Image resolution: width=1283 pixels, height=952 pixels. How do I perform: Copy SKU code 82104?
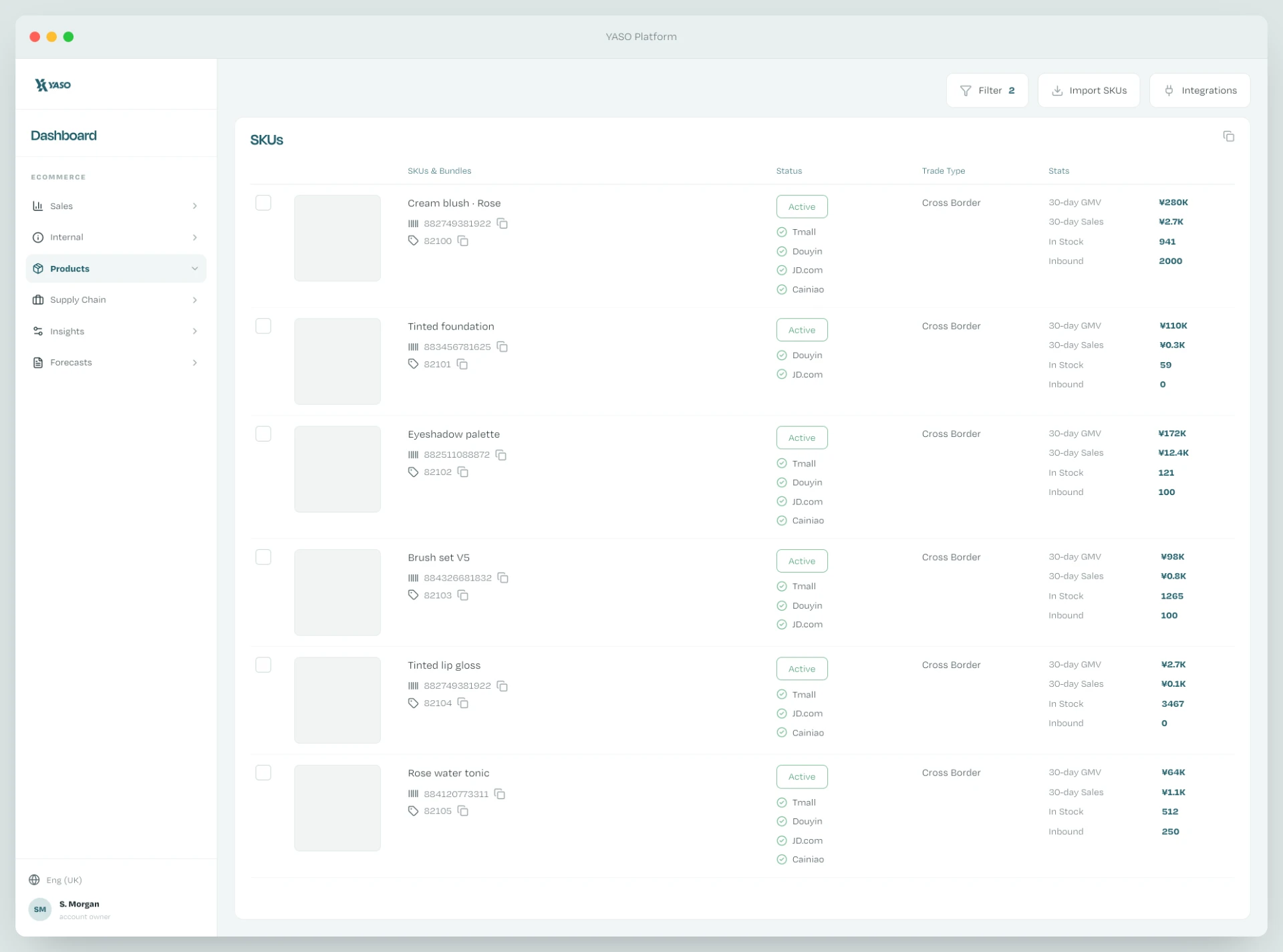[462, 703]
